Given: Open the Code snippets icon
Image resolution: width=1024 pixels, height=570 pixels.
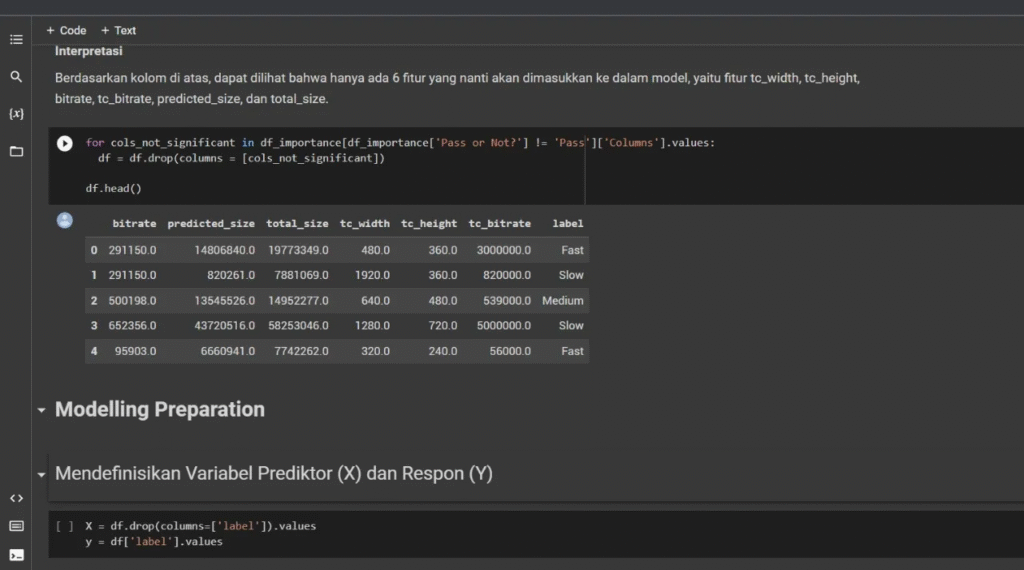Looking at the screenshot, I should pos(16,498).
